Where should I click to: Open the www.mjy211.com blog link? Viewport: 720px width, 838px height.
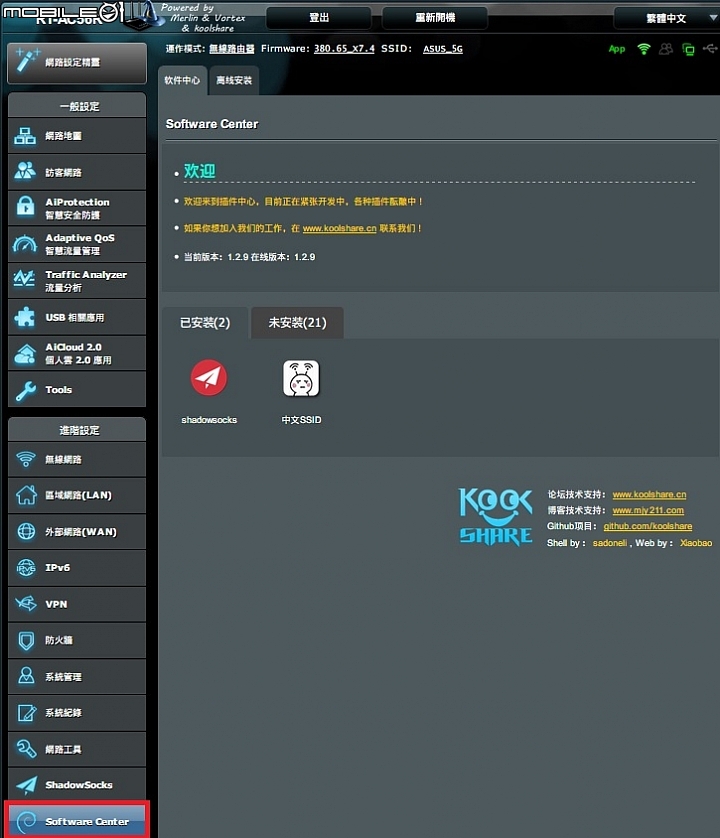pyautogui.click(x=648, y=510)
